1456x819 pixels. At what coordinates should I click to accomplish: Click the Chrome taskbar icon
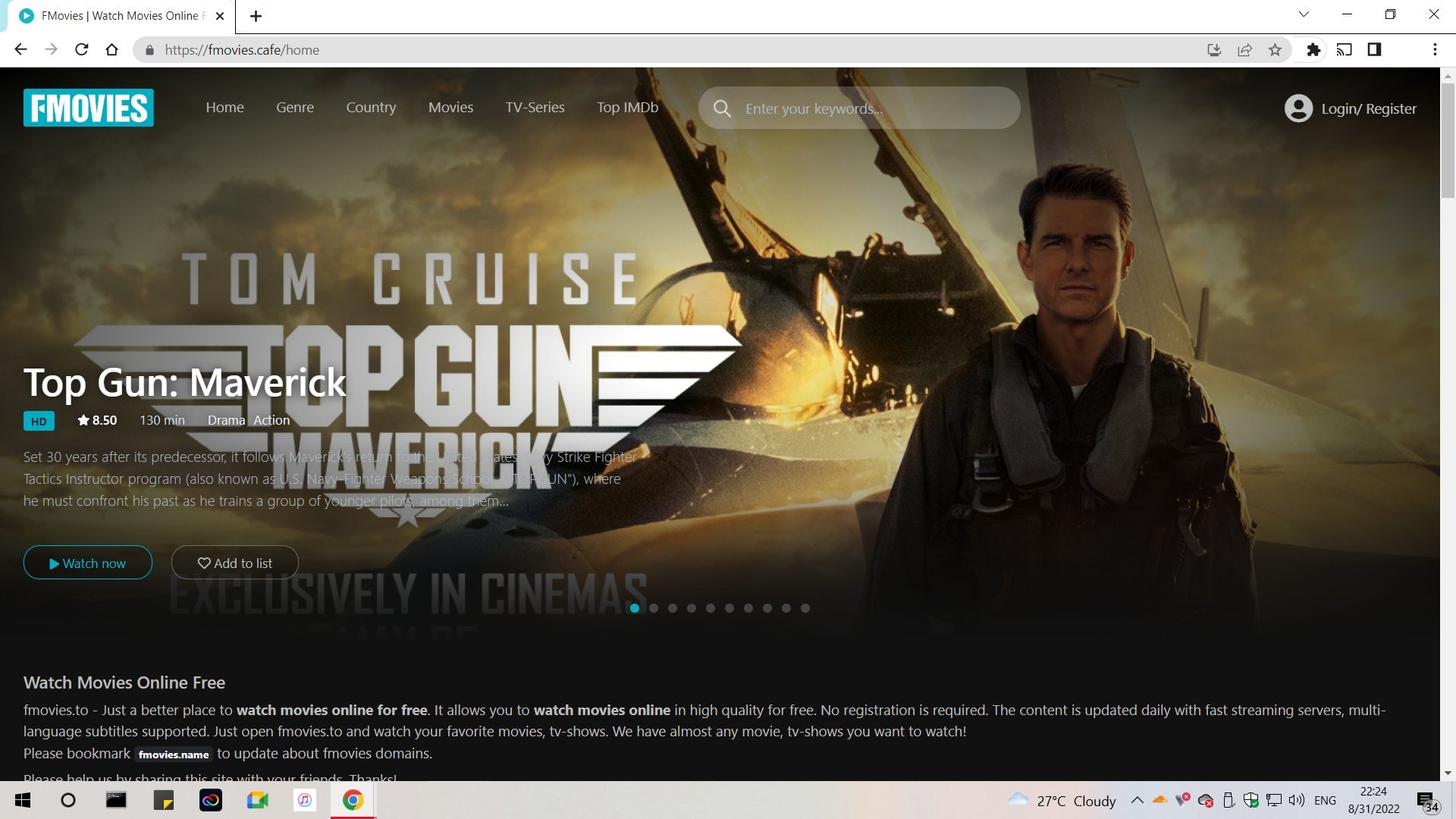353,800
